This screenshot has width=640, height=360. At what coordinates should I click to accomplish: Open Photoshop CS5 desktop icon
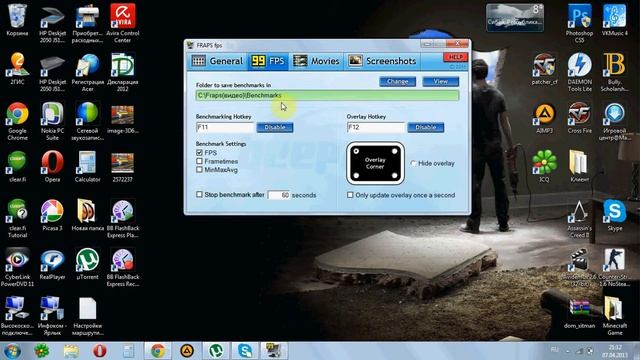click(579, 23)
